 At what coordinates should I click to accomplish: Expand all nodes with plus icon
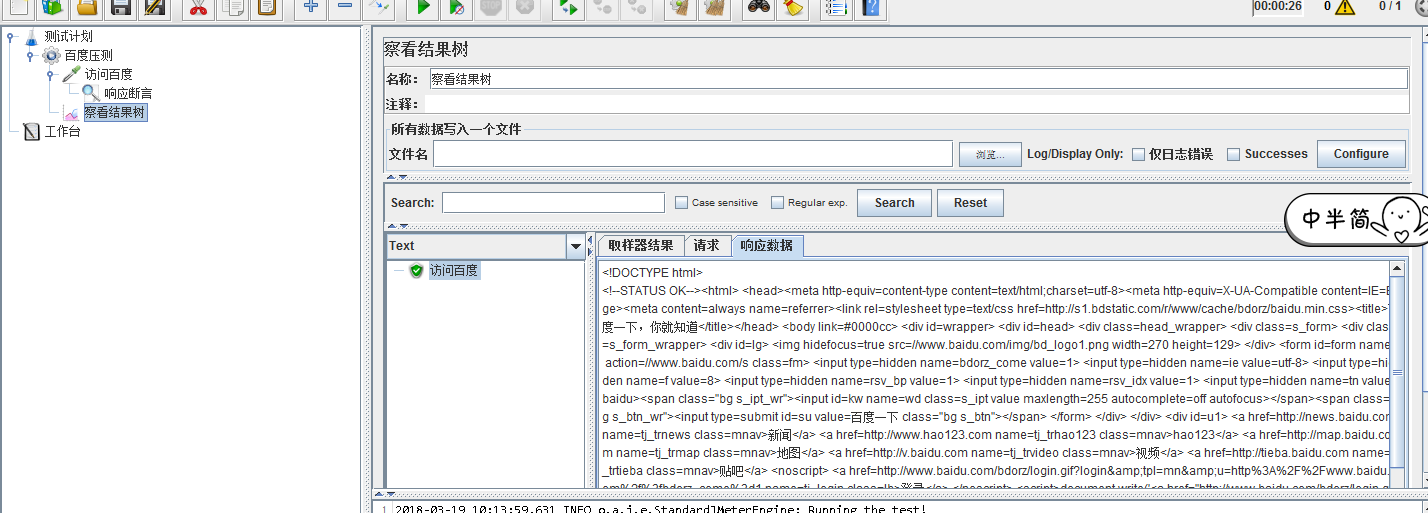click(311, 8)
